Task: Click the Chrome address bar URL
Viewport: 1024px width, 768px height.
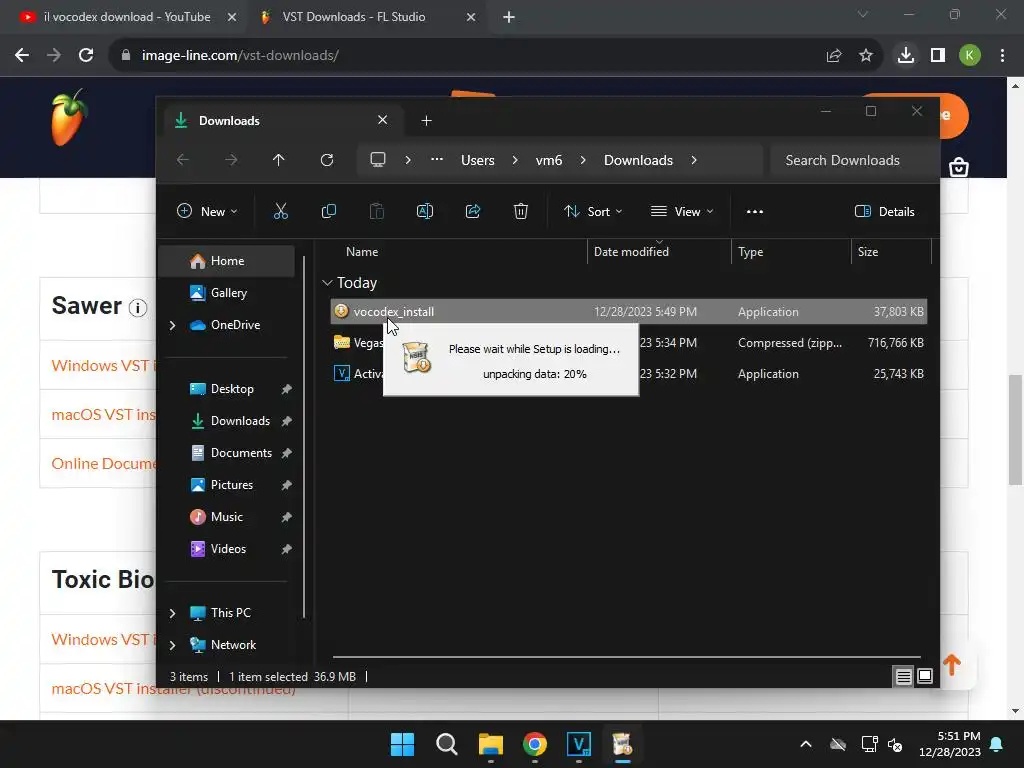Action: click(240, 56)
